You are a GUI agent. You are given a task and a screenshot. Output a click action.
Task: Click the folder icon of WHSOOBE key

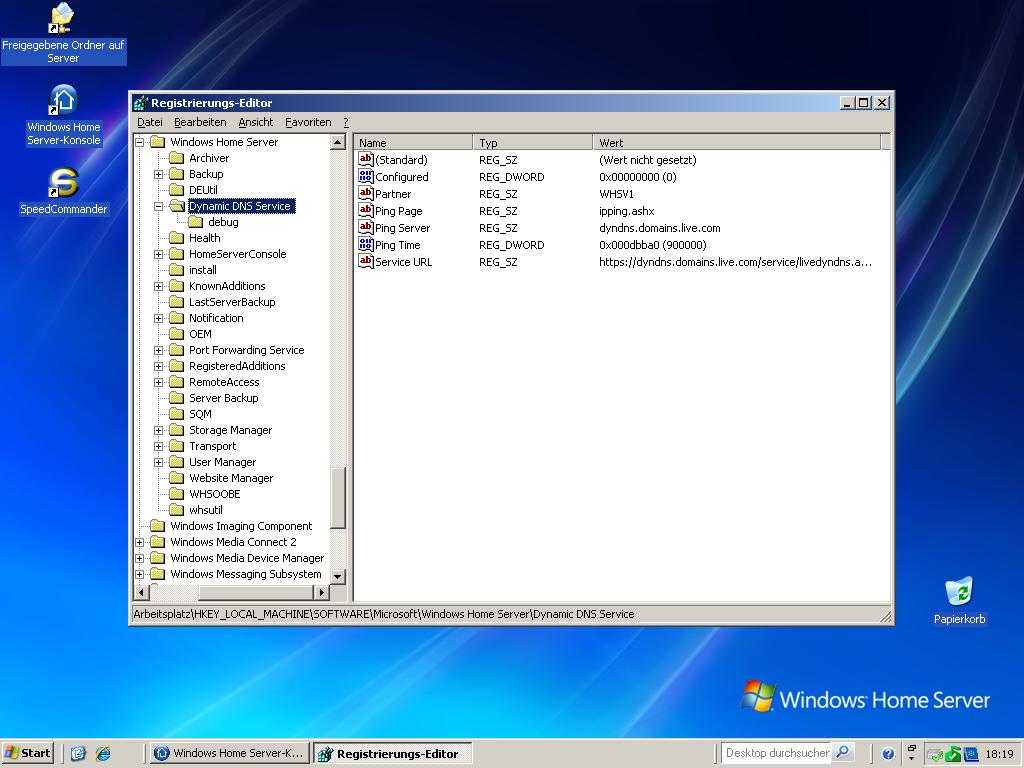(x=176, y=494)
